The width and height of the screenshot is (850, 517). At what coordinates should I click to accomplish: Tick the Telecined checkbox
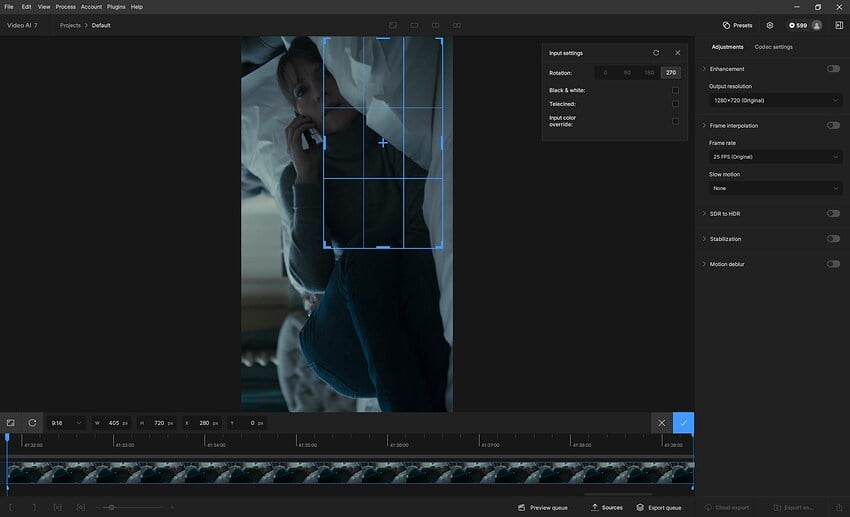675,104
